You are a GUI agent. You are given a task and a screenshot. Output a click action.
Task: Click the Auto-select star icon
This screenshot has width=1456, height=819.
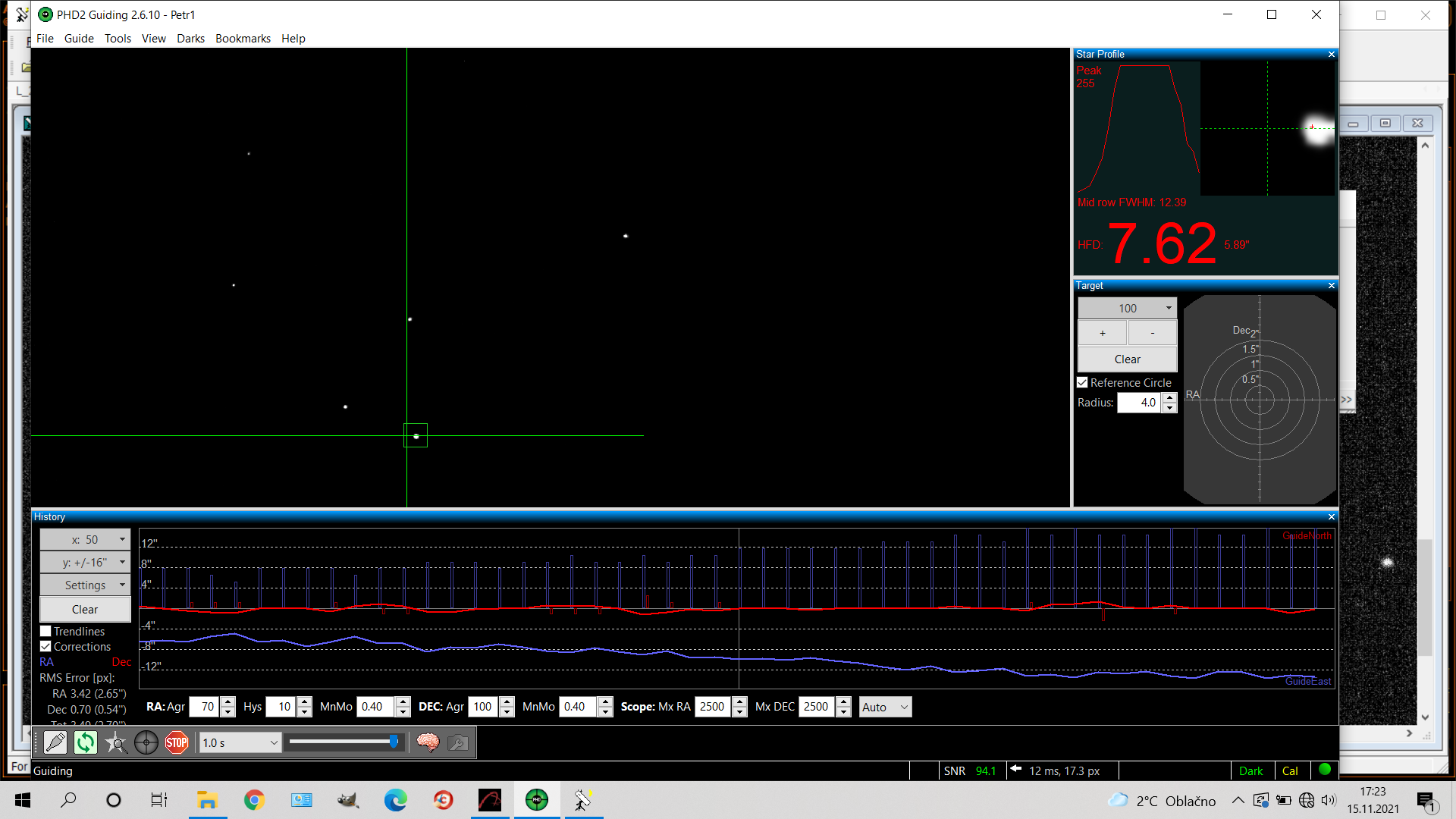pos(116,742)
